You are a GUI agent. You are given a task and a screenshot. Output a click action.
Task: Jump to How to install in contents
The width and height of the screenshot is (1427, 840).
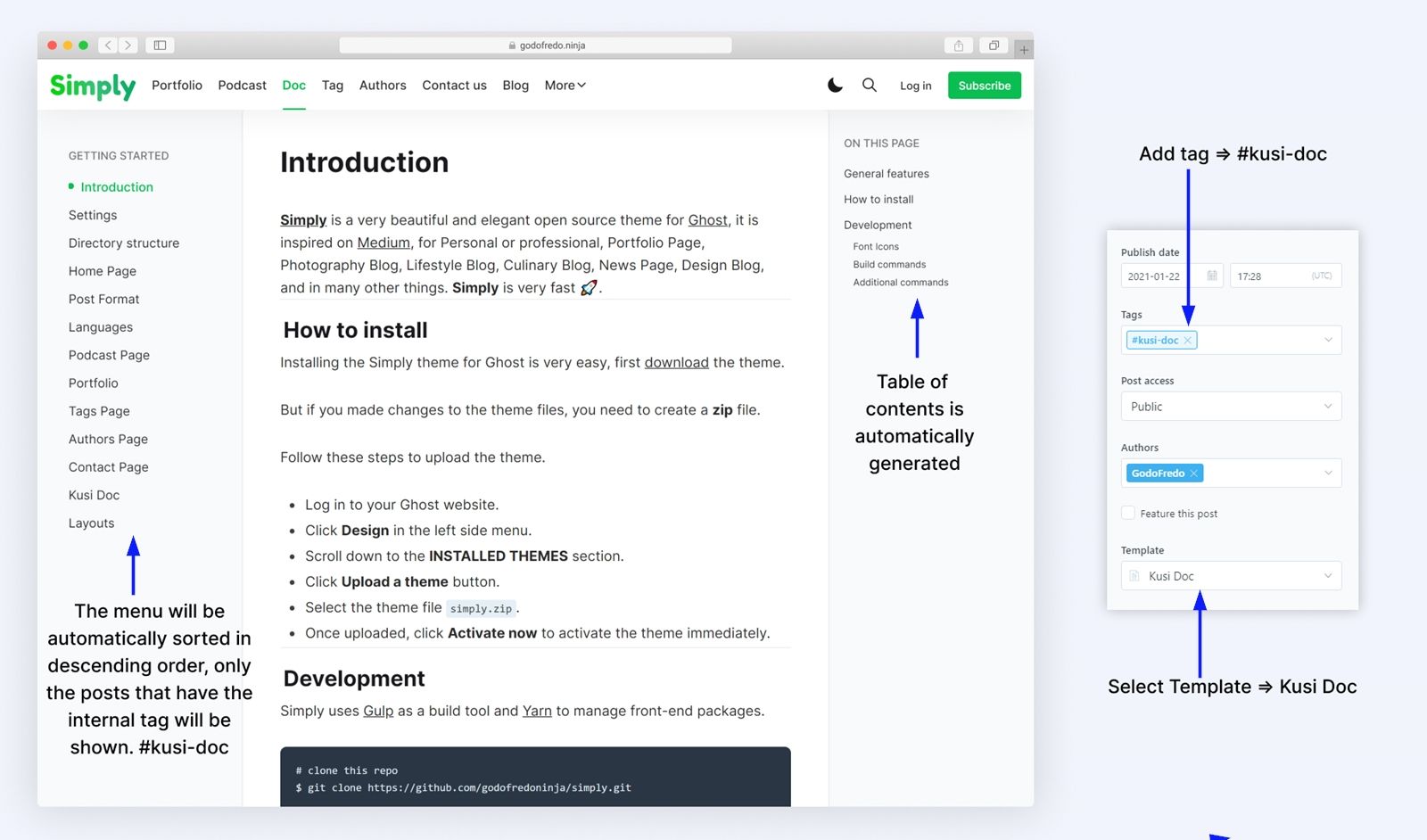(878, 200)
